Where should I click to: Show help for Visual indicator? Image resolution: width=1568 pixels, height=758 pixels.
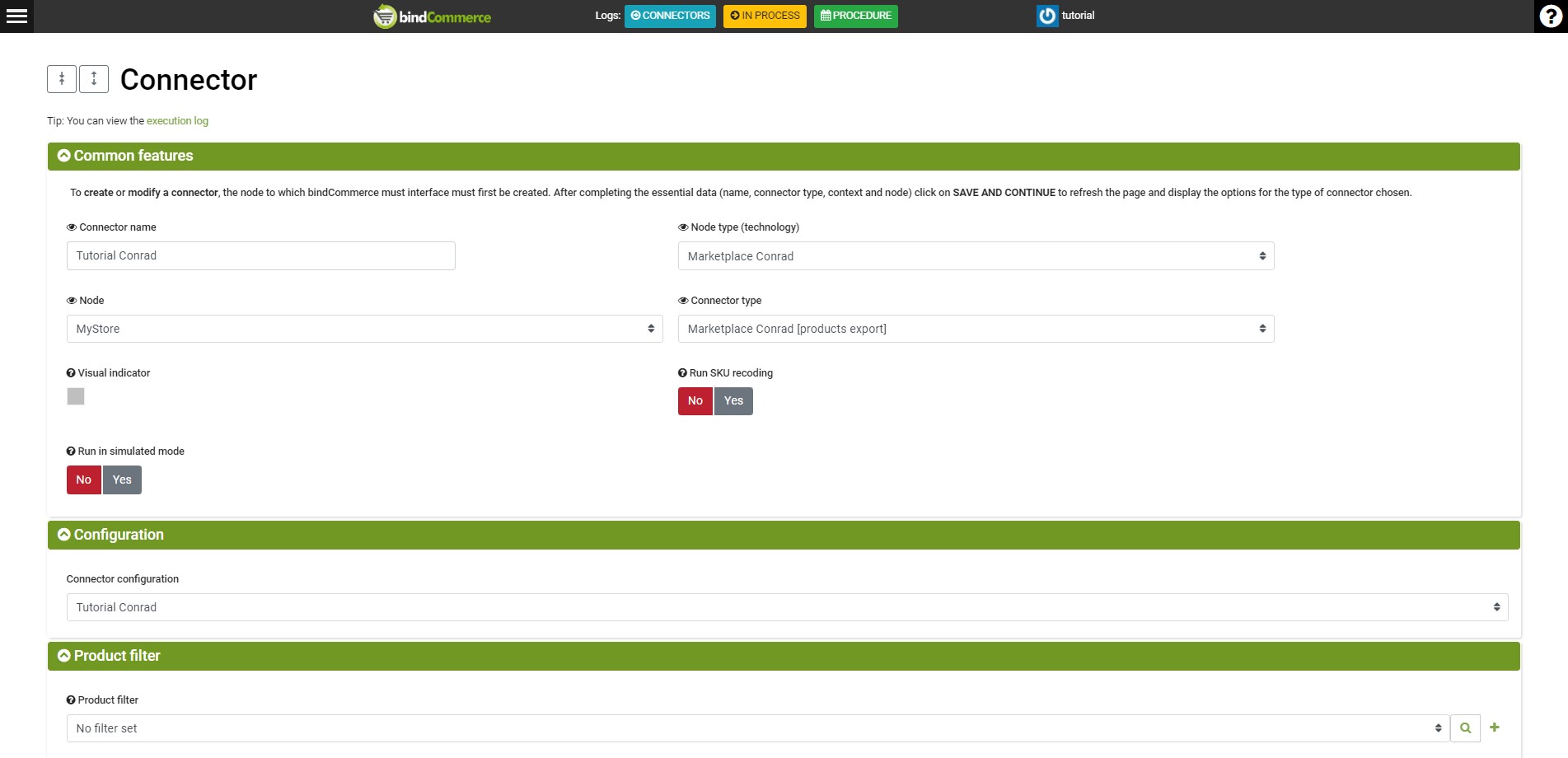pyautogui.click(x=71, y=373)
